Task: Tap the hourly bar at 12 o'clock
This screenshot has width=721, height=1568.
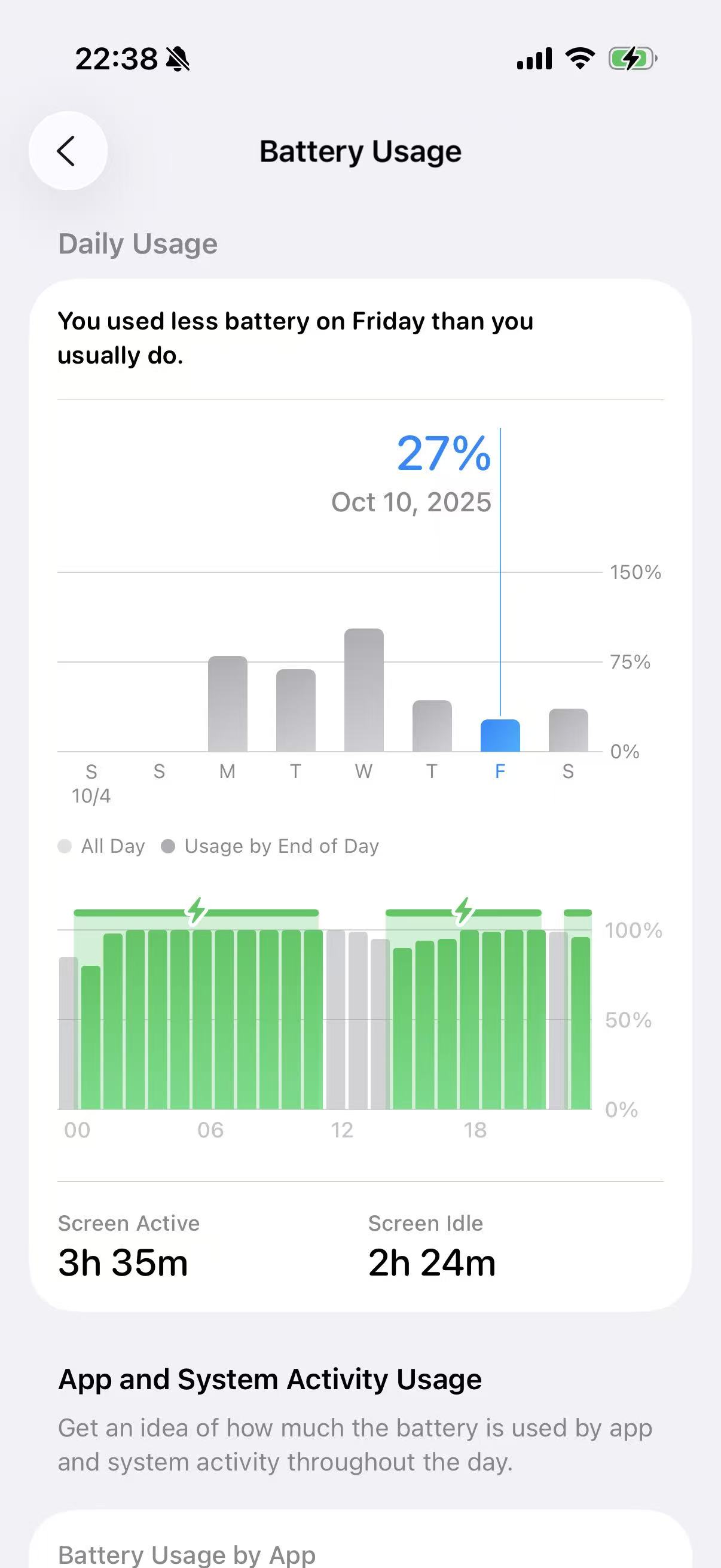Action: tap(336, 1020)
